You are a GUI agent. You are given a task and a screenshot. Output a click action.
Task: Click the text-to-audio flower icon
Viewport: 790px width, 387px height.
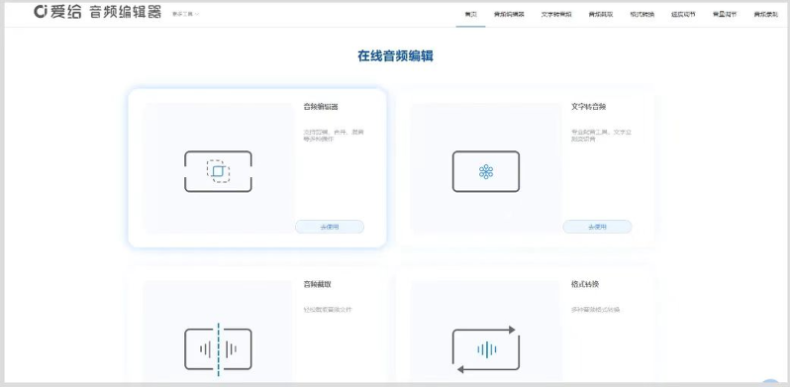click(486, 171)
